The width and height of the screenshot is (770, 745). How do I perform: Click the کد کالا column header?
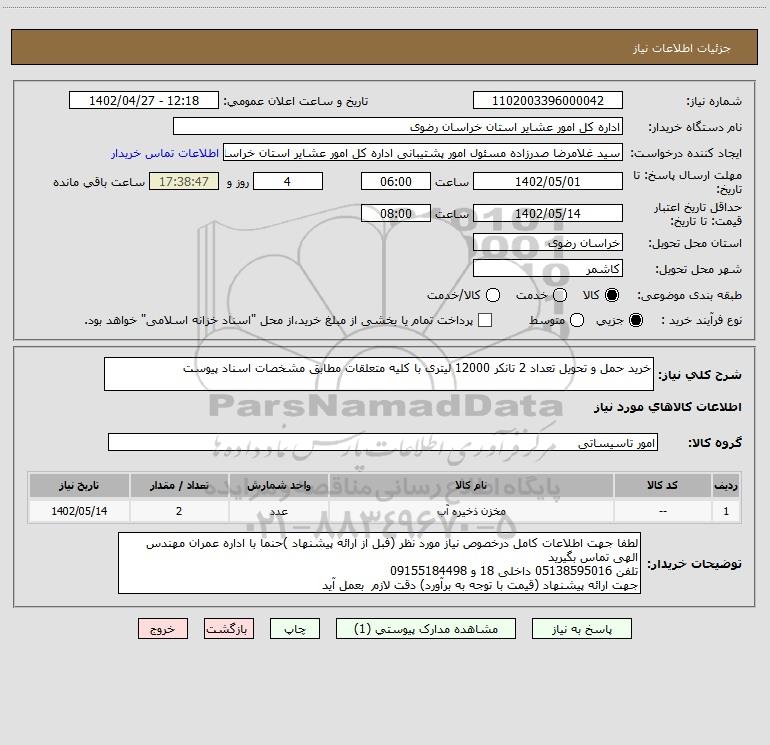662,486
